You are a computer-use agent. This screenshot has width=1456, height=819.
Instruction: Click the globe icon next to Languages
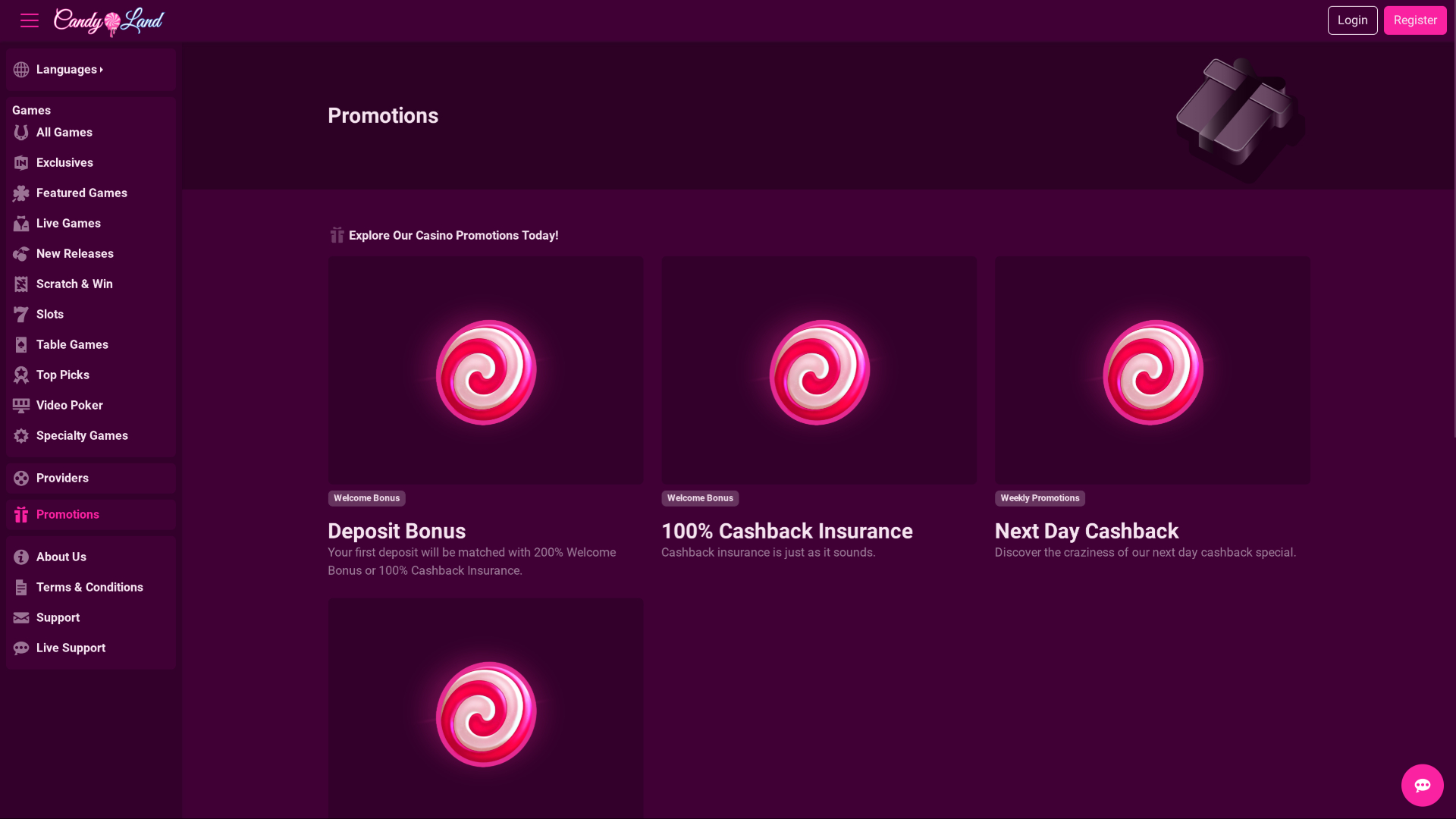coord(20,69)
